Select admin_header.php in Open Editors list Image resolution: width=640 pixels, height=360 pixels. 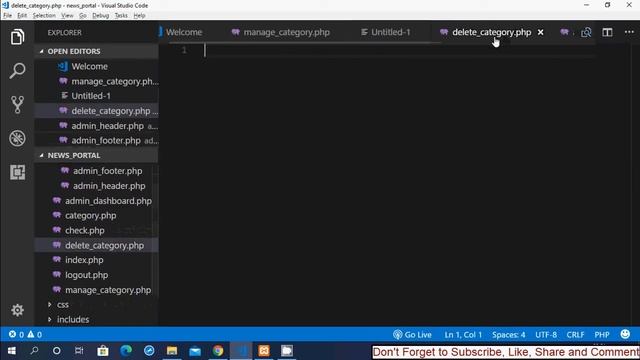[107, 126]
